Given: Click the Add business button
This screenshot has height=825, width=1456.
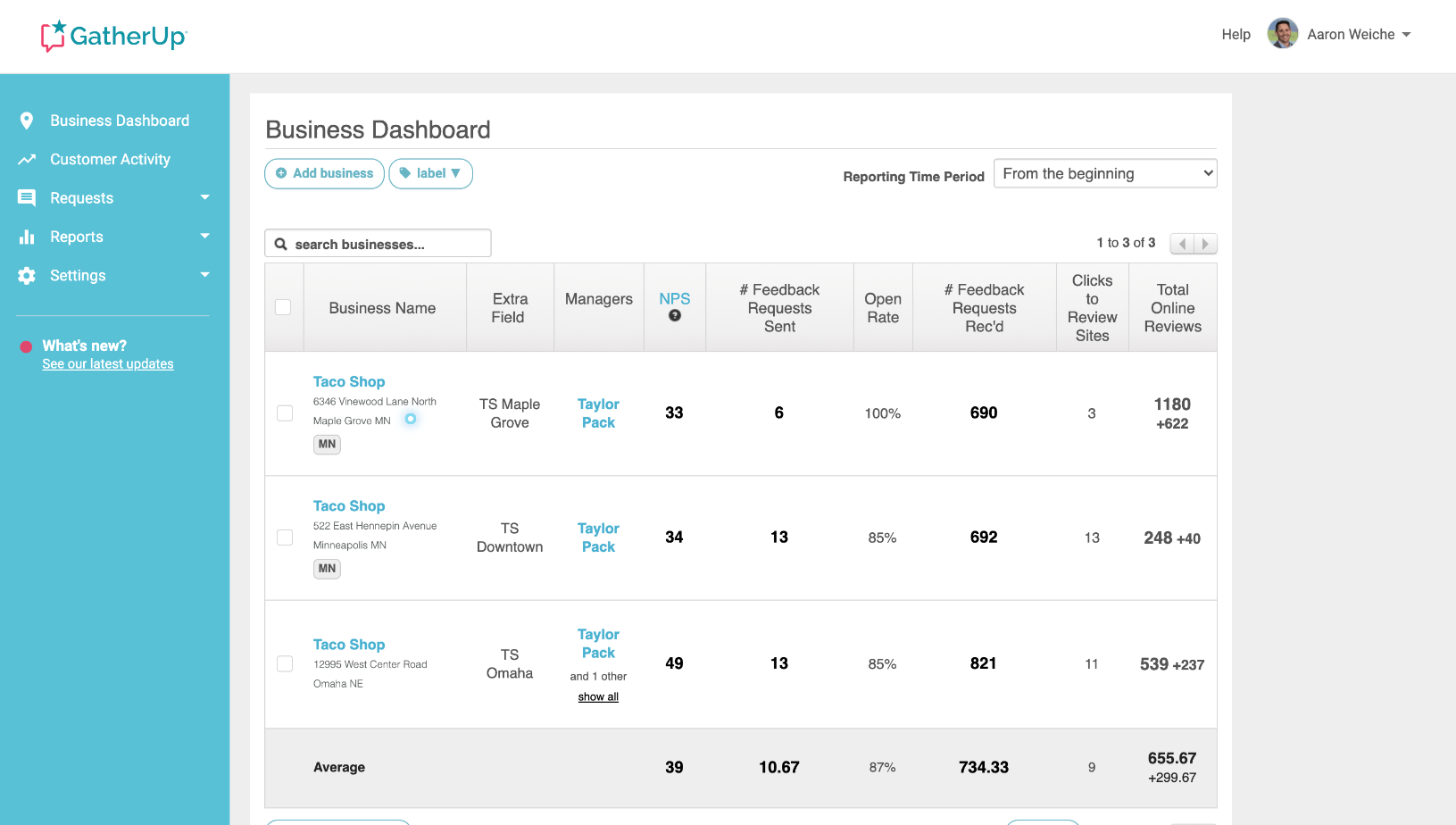Looking at the screenshot, I should coord(324,173).
